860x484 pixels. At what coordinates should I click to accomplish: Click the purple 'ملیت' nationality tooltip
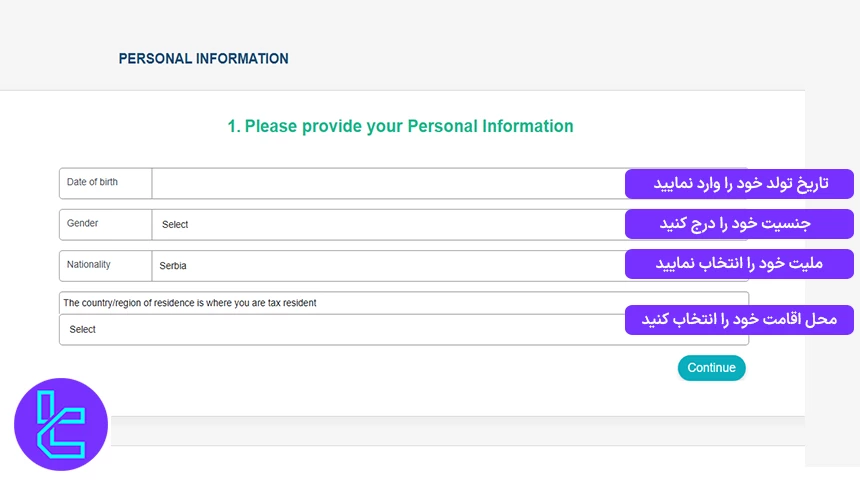coord(739,264)
